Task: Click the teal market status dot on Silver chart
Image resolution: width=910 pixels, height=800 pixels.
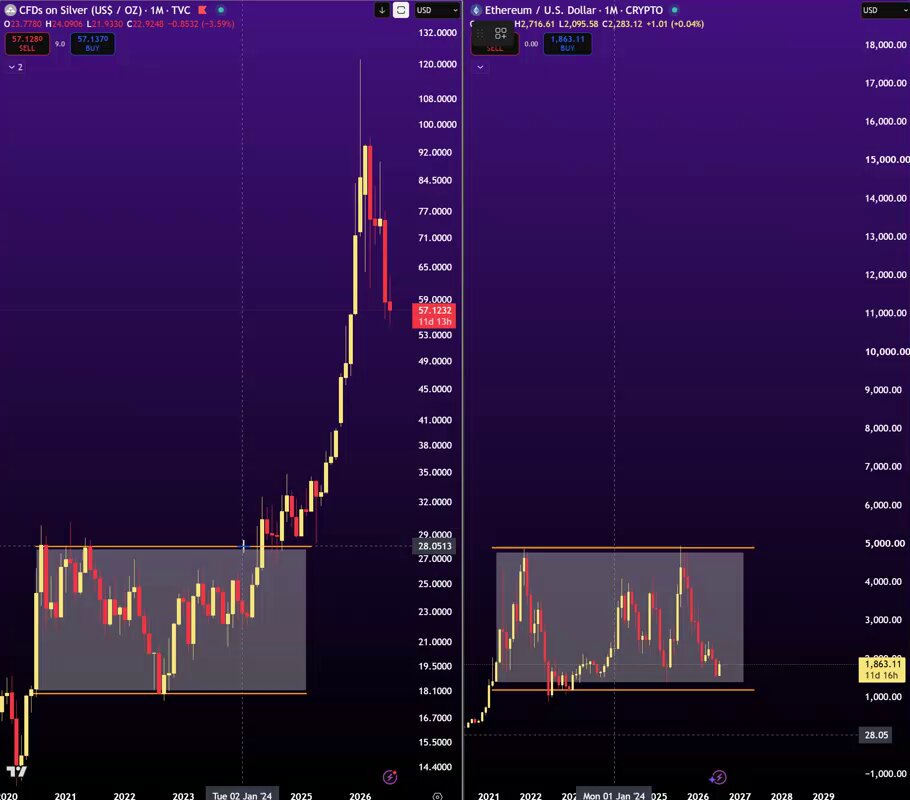Action: [221, 10]
